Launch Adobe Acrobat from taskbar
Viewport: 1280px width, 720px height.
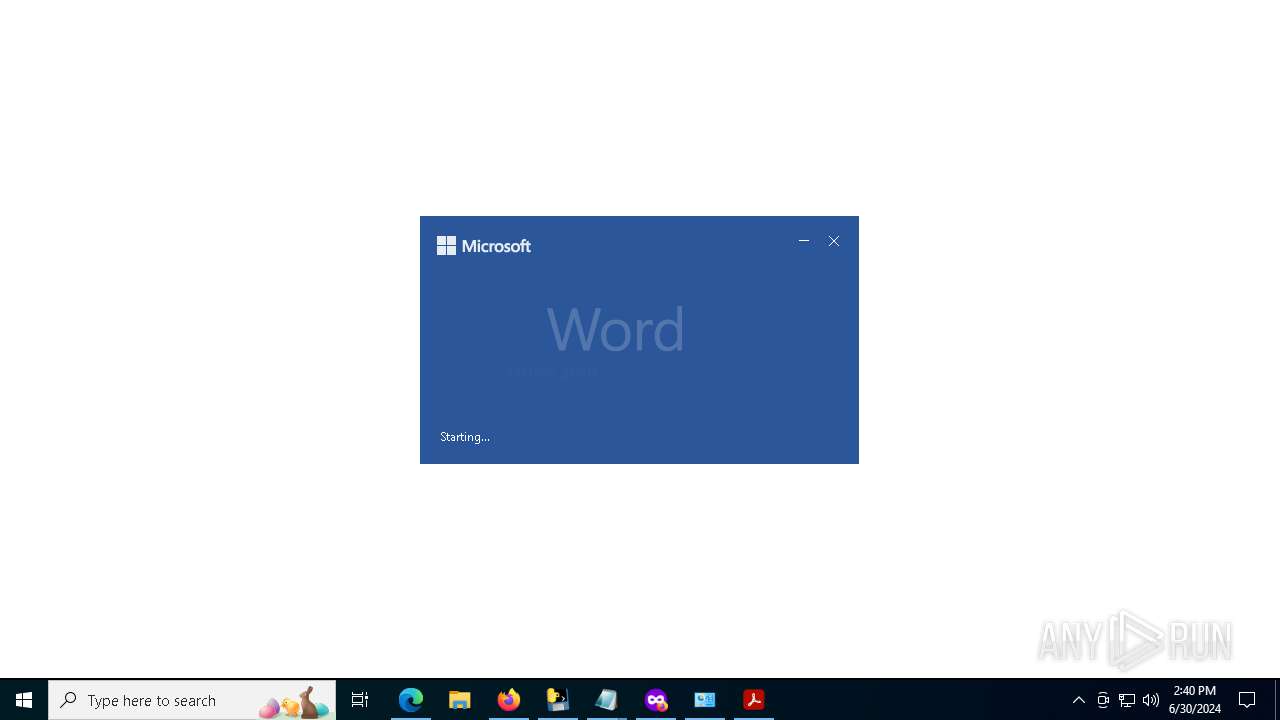754,700
